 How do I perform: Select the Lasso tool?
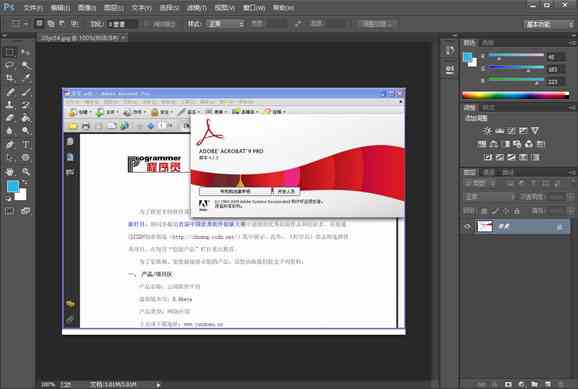[x=10, y=65]
